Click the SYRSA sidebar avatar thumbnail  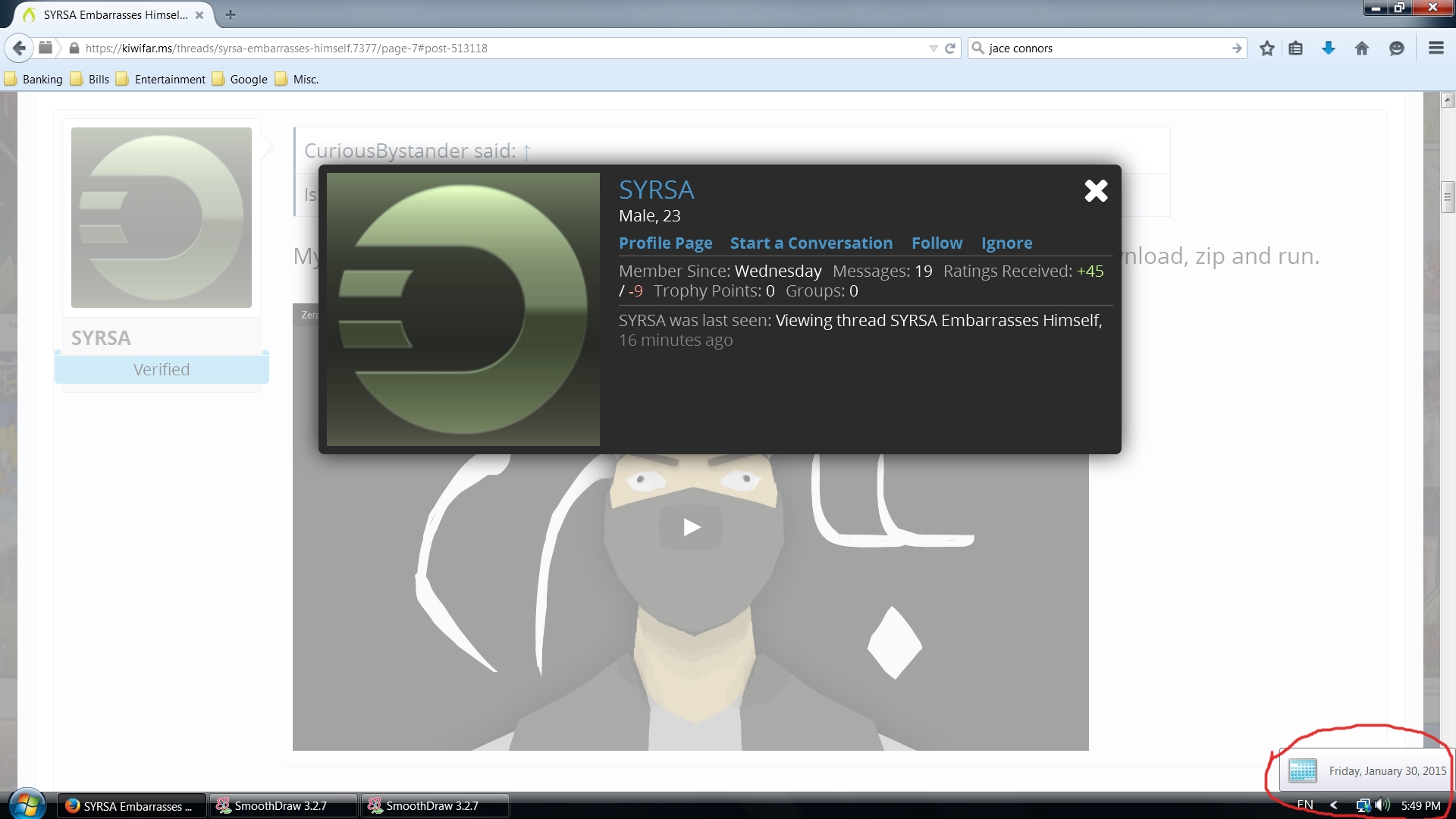[x=162, y=218]
